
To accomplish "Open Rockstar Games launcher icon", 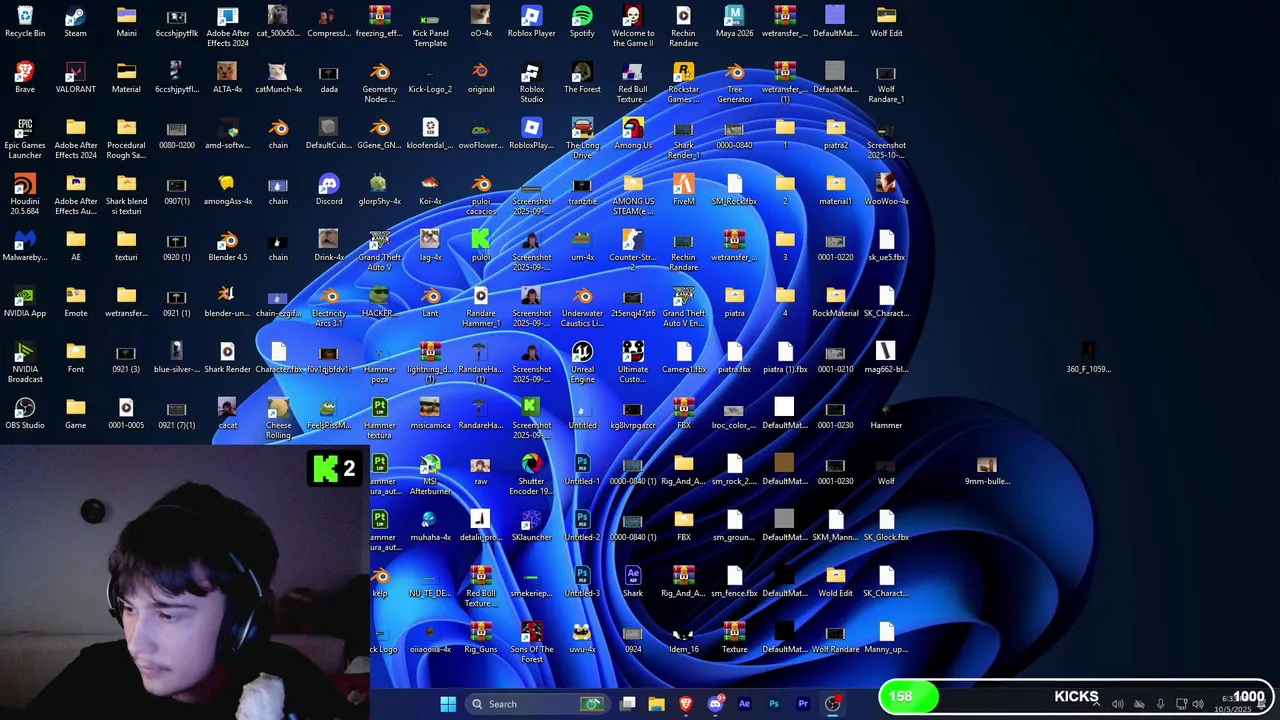I will click(684, 83).
